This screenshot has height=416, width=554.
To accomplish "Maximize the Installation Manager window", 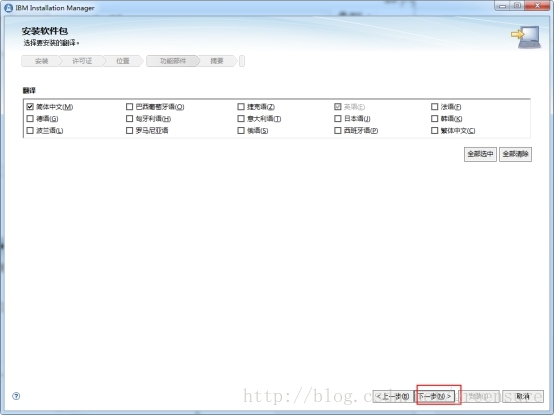I will (517, 6).
